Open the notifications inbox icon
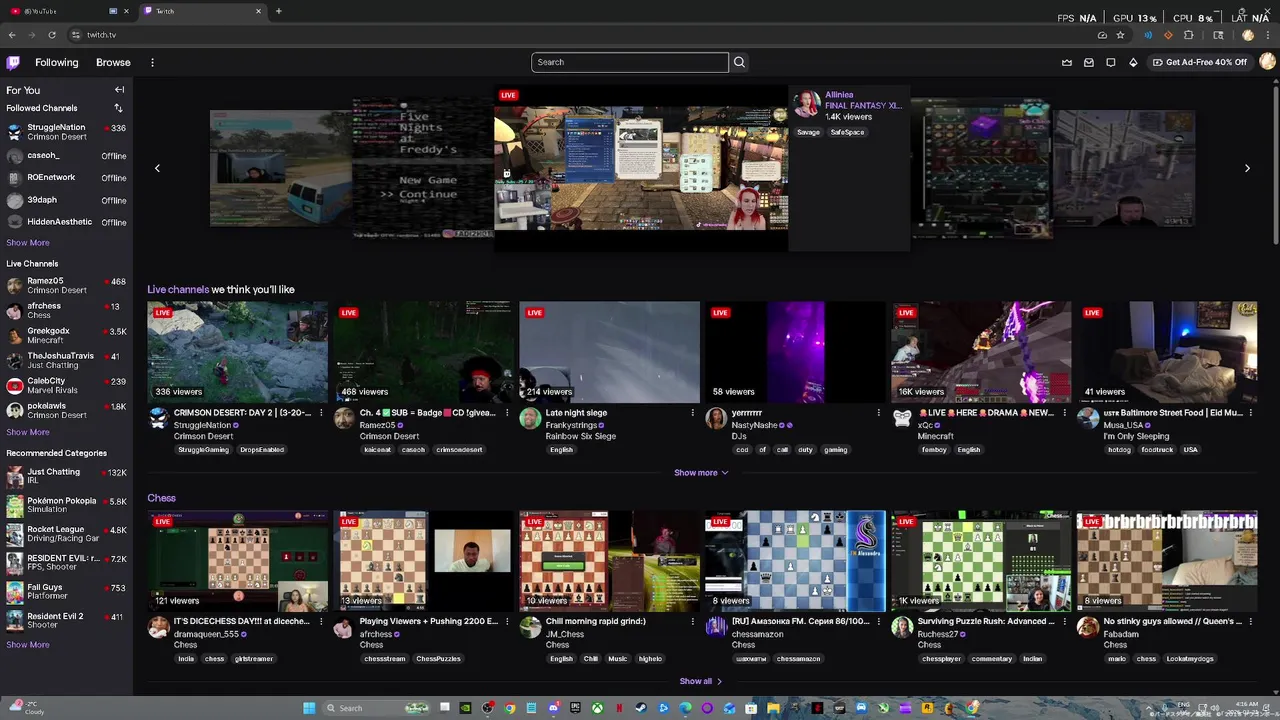The image size is (1280, 720). [1088, 62]
